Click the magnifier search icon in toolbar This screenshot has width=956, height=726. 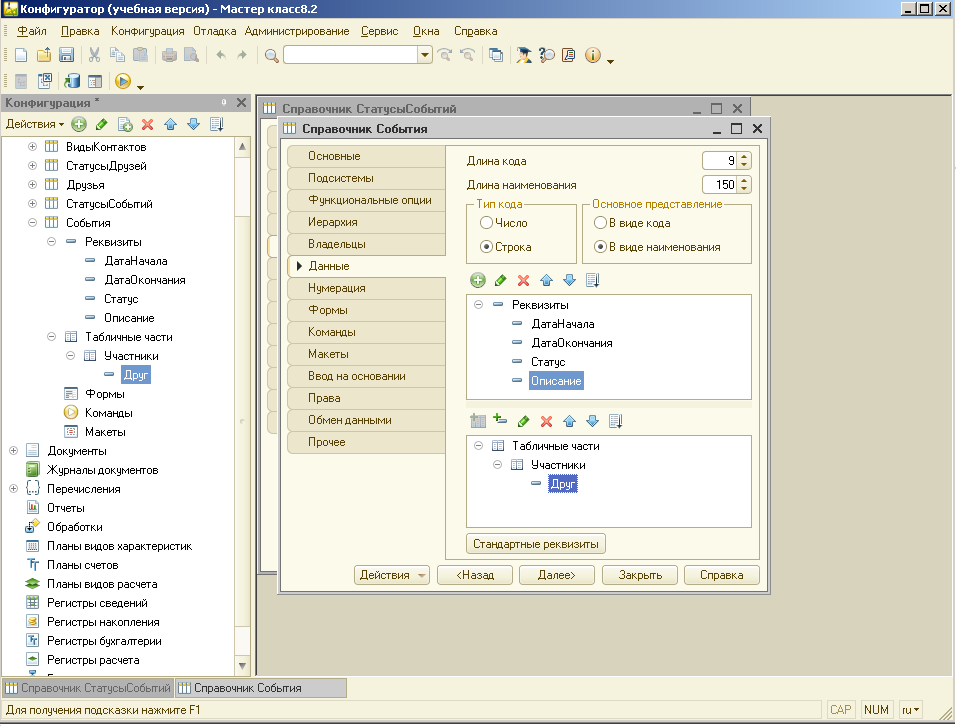coord(271,55)
